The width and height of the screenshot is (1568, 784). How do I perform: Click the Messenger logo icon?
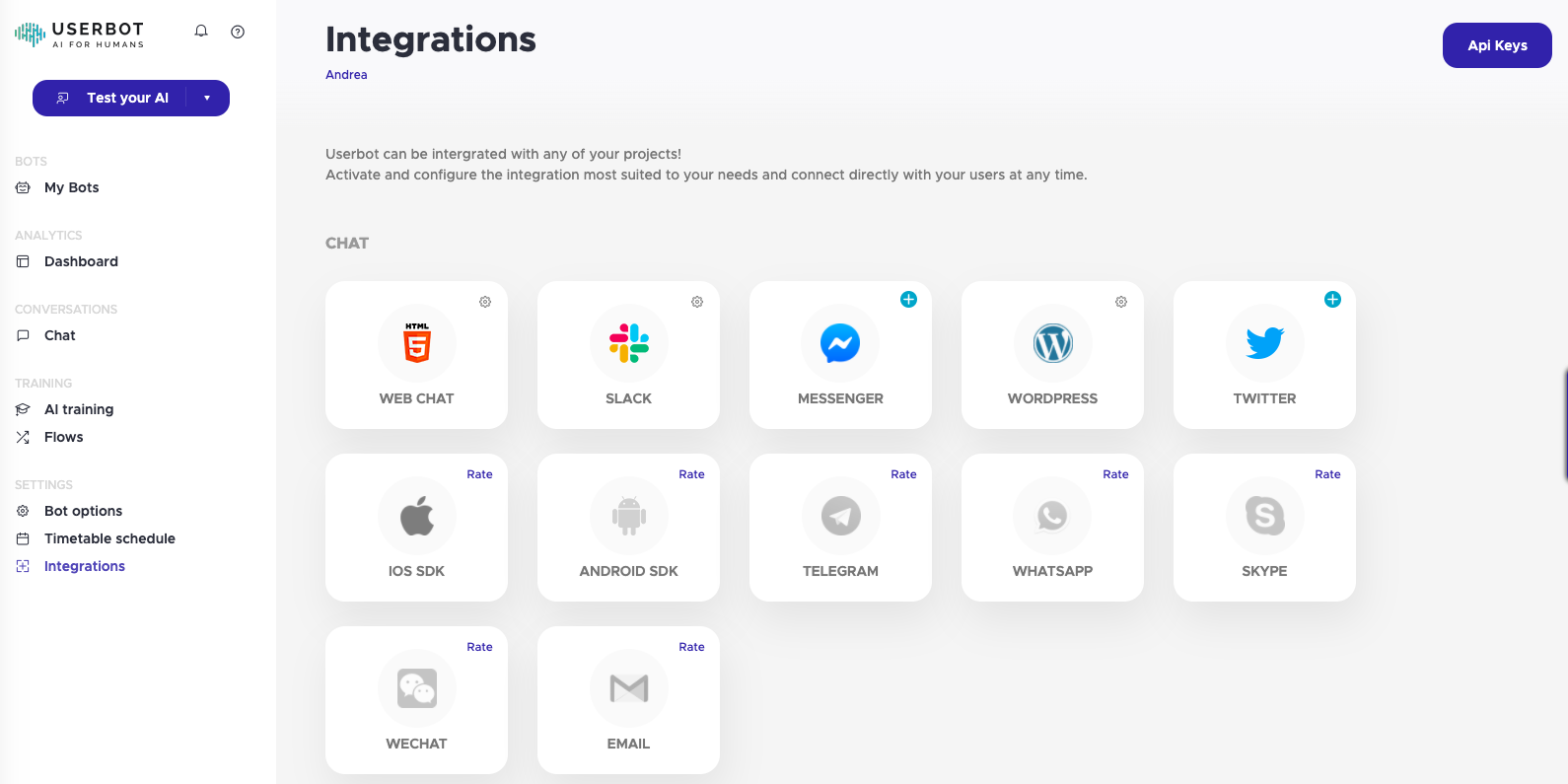click(x=841, y=343)
